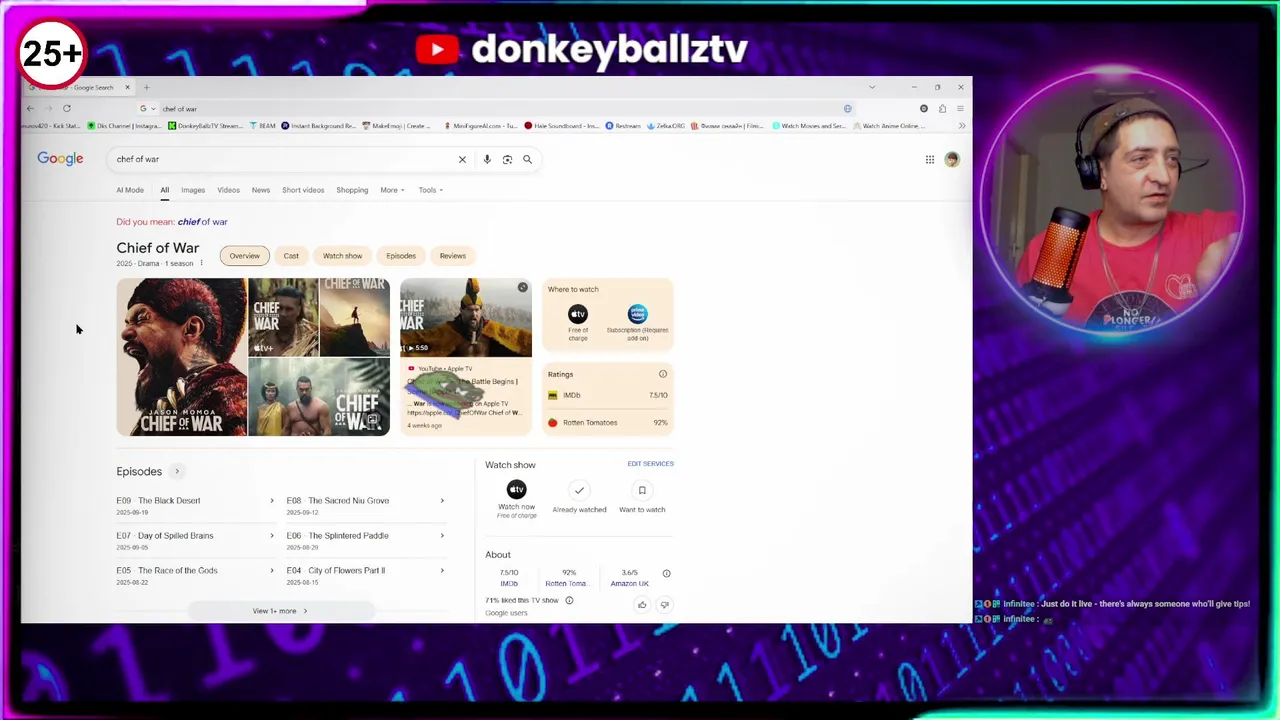Open Jason Momoa Chief of War poster

pyautogui.click(x=181, y=357)
